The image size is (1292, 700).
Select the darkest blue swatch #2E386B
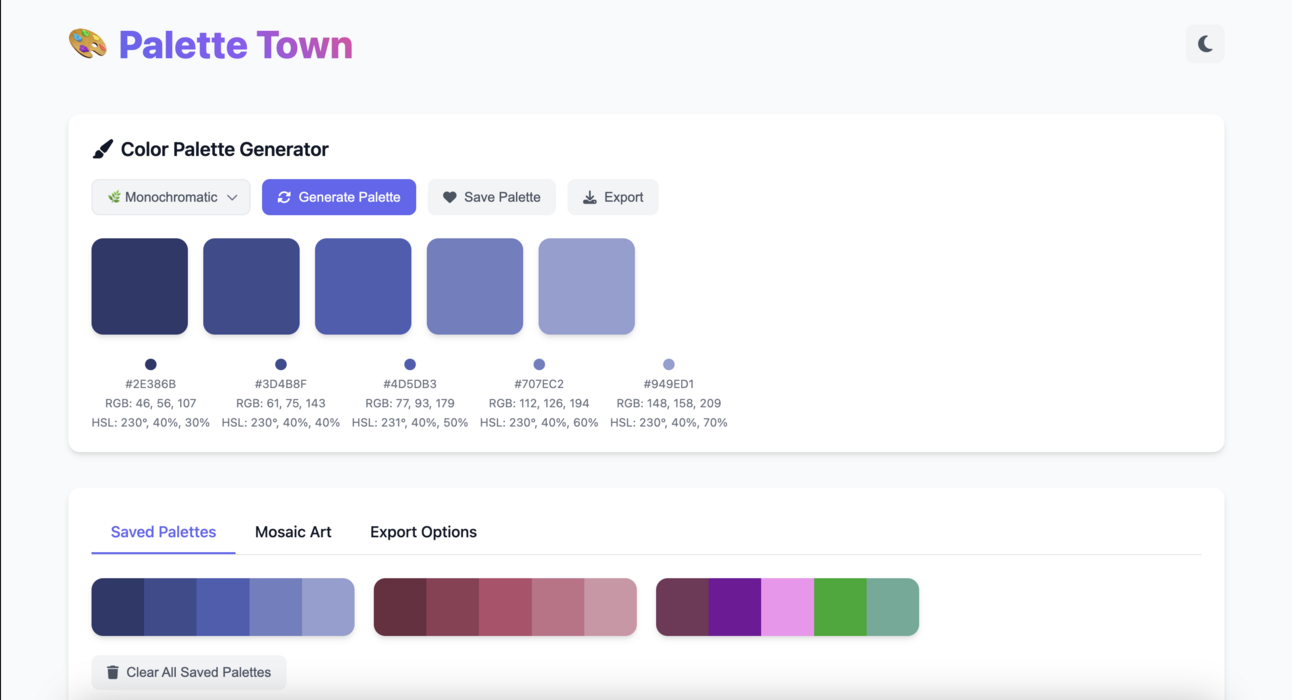pyautogui.click(x=139, y=285)
